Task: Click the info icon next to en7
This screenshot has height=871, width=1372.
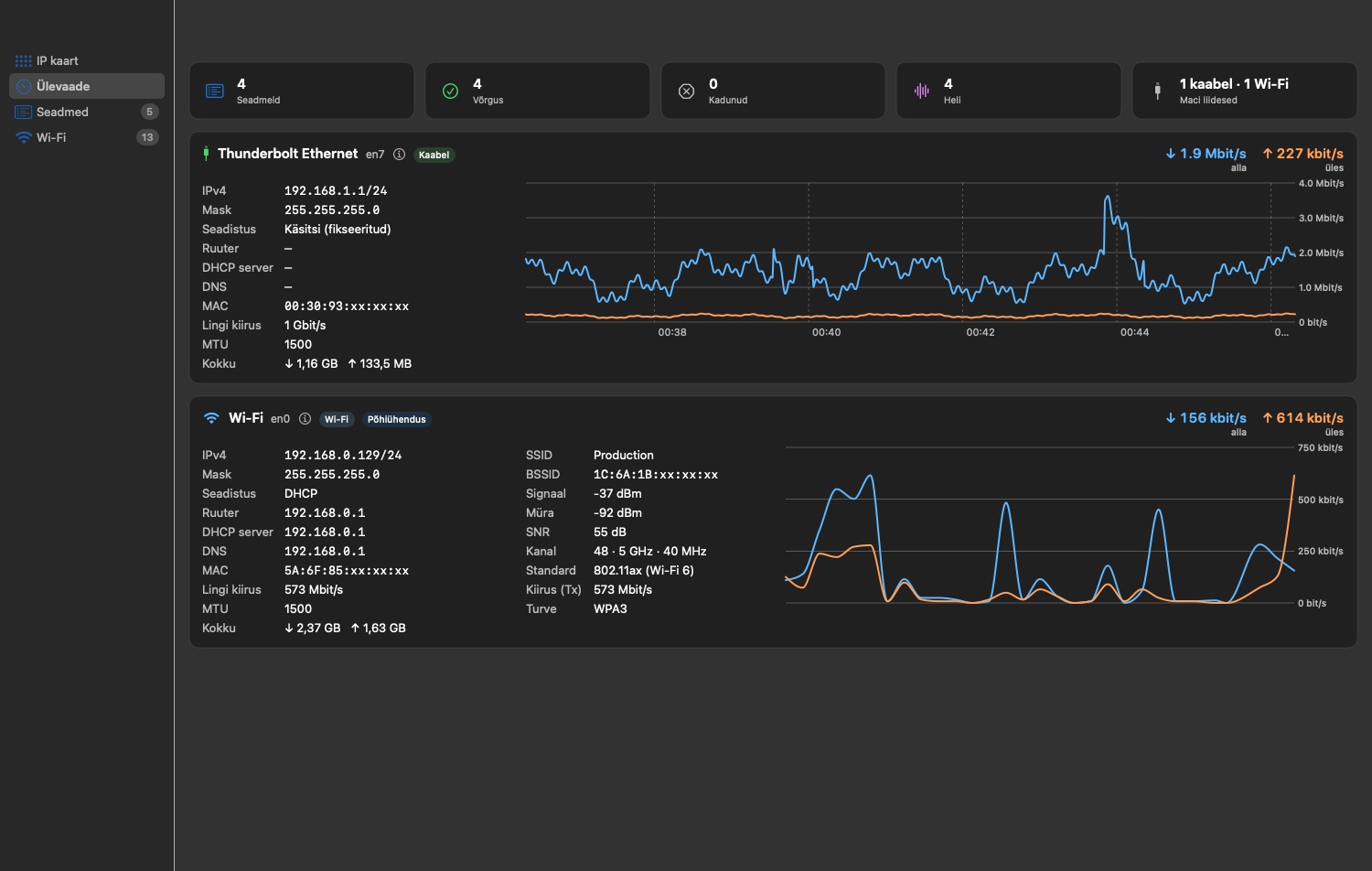Action: pyautogui.click(x=399, y=155)
